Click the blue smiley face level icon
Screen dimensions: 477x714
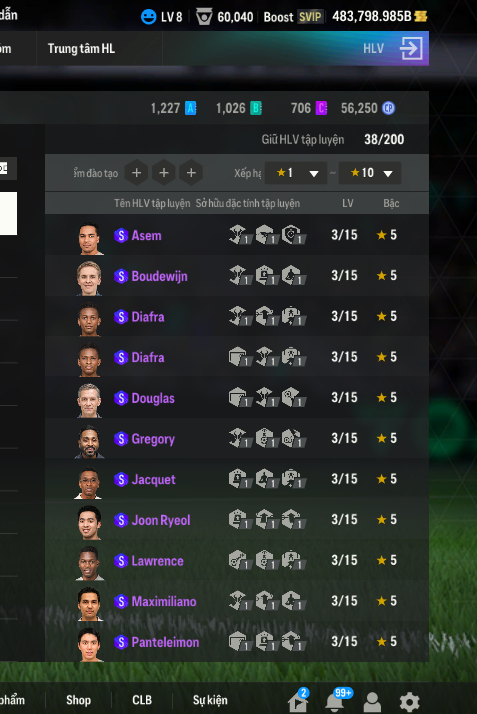click(148, 17)
